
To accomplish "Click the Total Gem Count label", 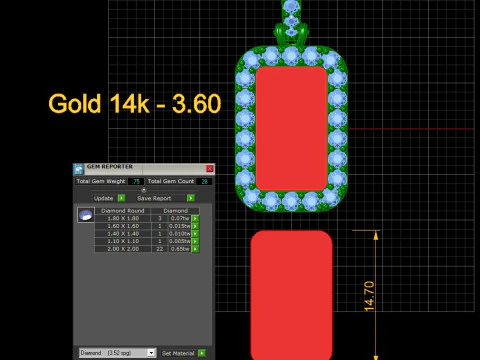I will pos(171,181).
